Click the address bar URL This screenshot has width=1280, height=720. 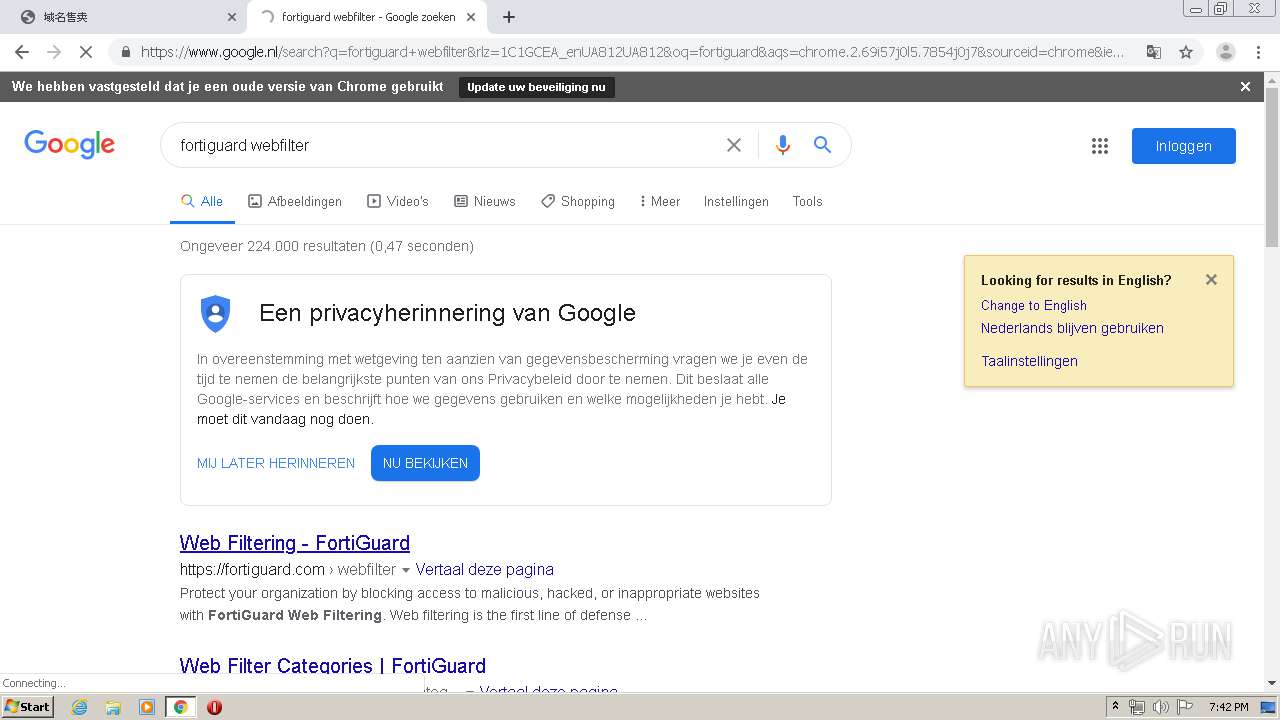pos(632,52)
